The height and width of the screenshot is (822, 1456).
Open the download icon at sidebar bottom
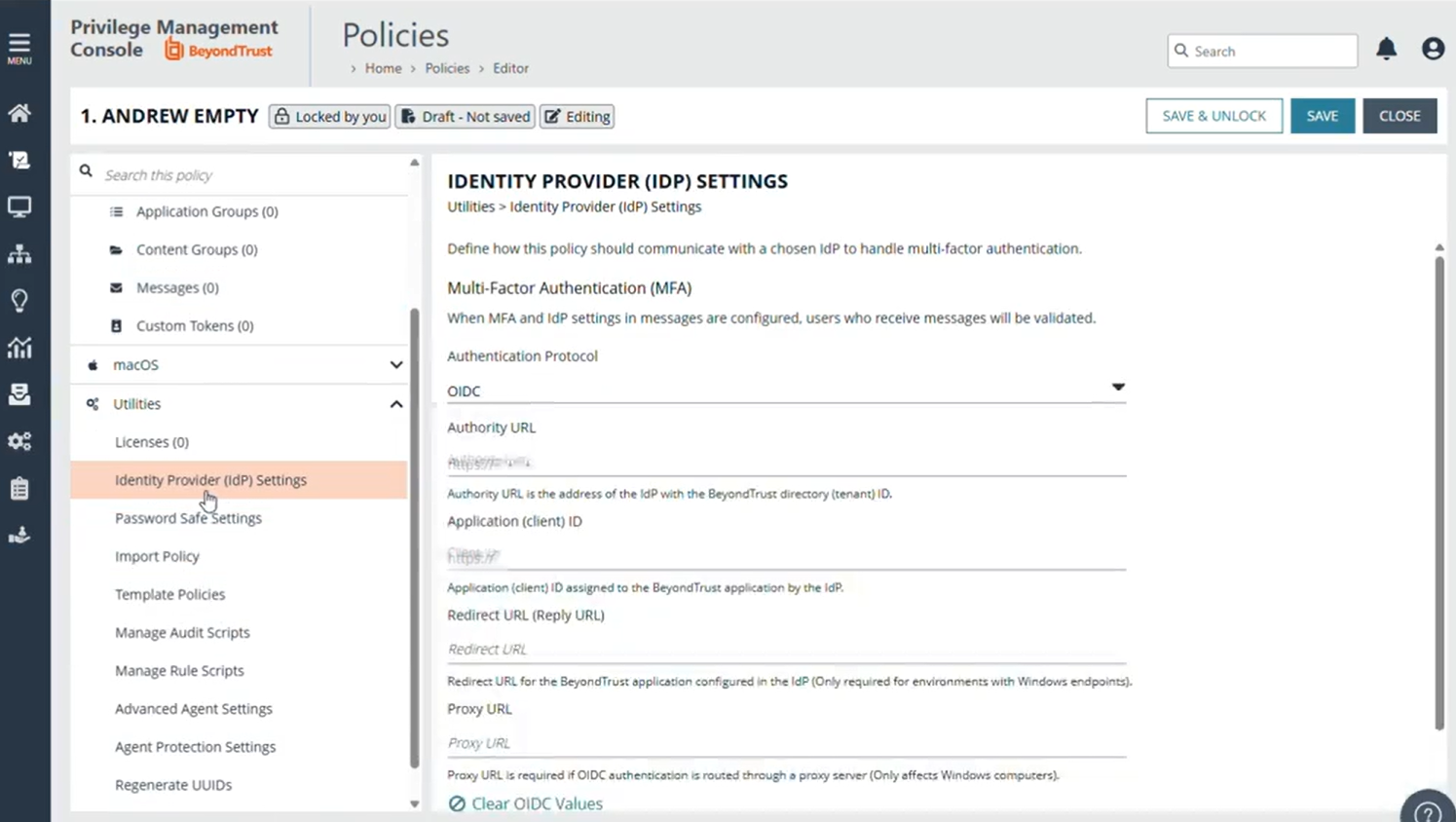pyautogui.click(x=19, y=535)
